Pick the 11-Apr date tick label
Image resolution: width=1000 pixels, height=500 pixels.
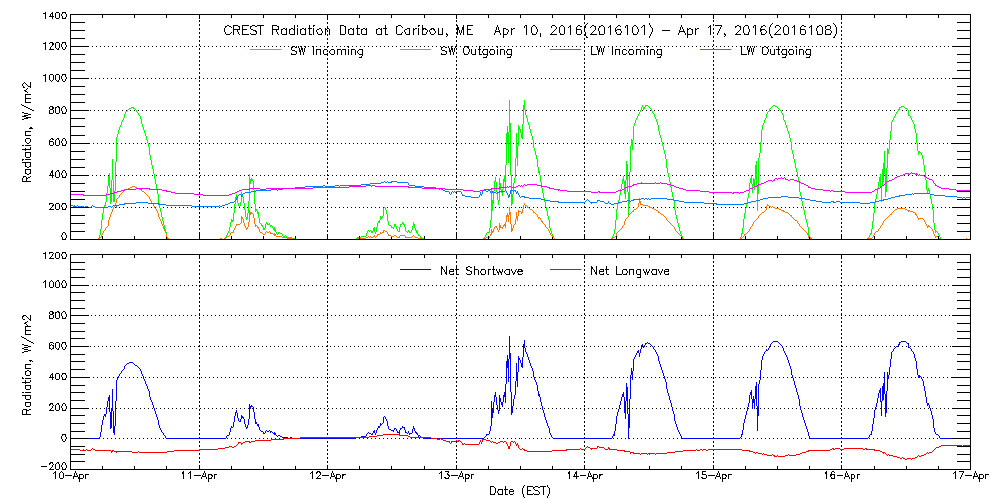click(x=200, y=477)
